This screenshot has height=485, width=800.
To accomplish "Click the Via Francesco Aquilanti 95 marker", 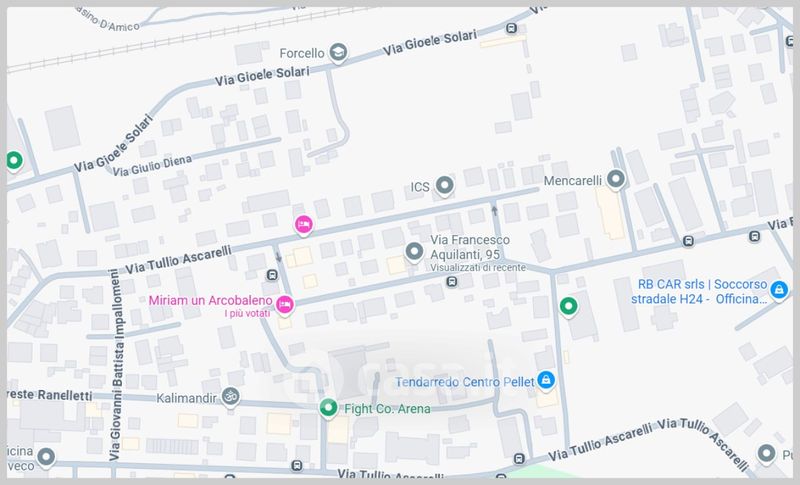I will 414,252.
